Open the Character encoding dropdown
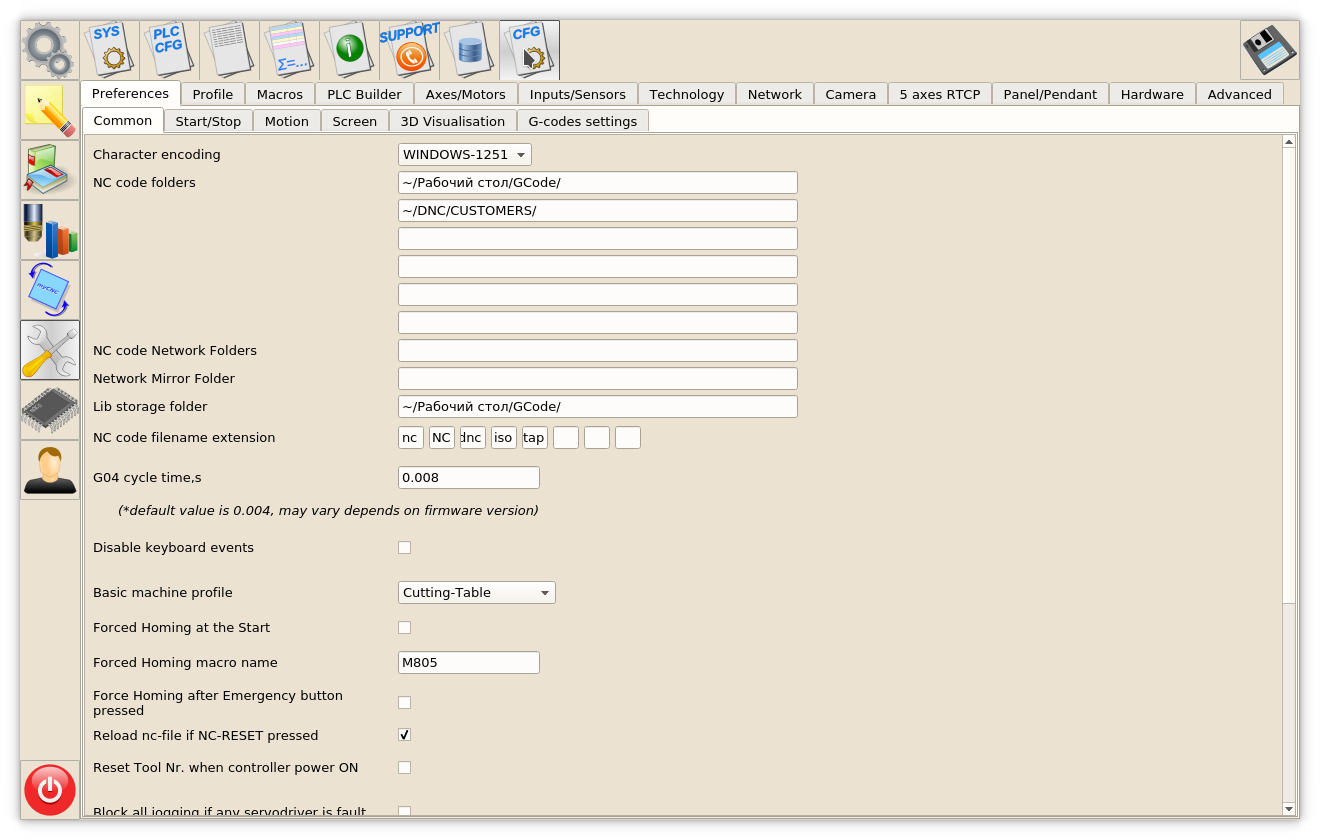 pyautogui.click(x=465, y=155)
